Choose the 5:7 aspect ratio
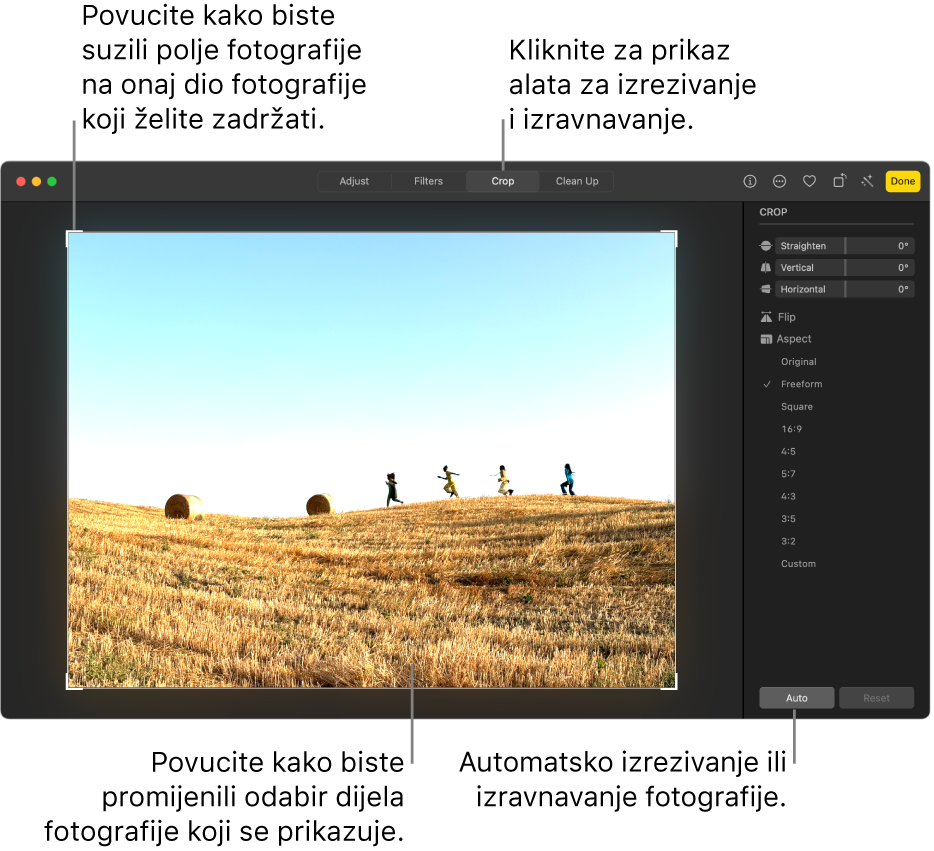This screenshot has width=934, height=851. tap(788, 474)
